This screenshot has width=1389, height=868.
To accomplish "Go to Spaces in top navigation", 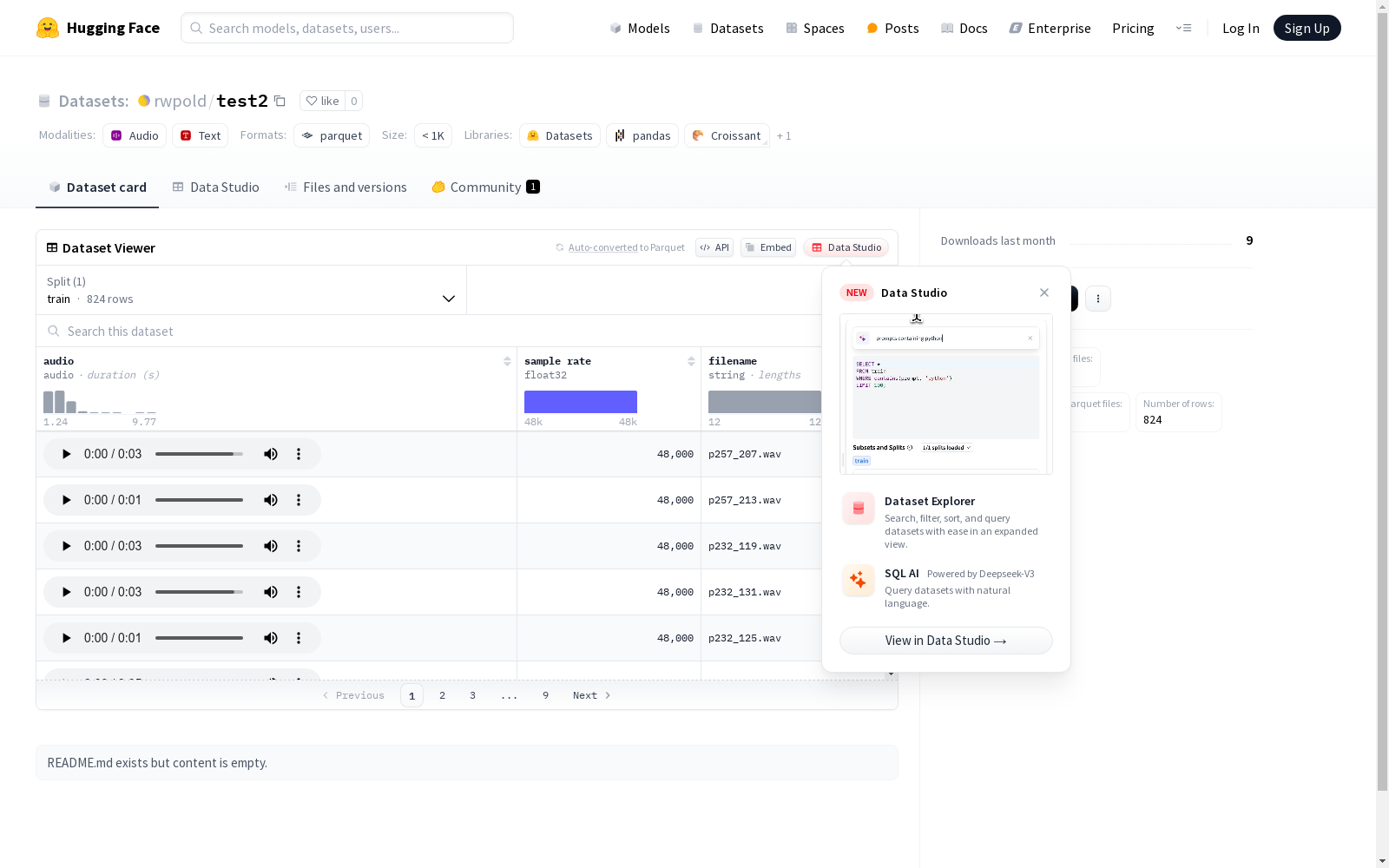I will [x=815, y=28].
